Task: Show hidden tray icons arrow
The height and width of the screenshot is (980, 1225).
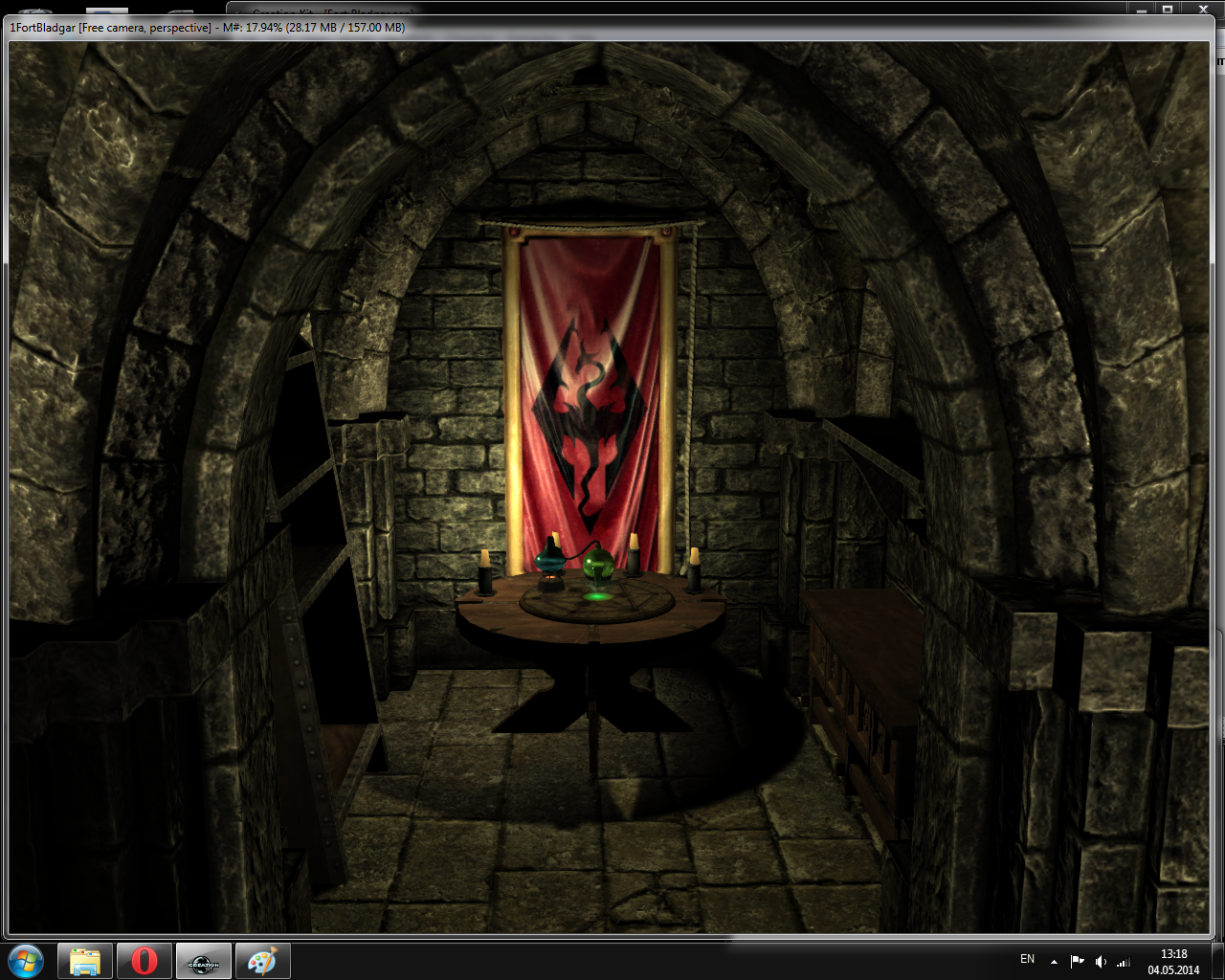Action: tap(1054, 962)
